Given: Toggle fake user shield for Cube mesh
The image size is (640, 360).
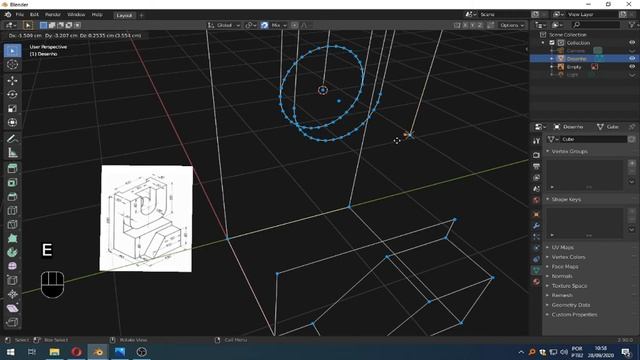Looking at the screenshot, I should click(631, 139).
